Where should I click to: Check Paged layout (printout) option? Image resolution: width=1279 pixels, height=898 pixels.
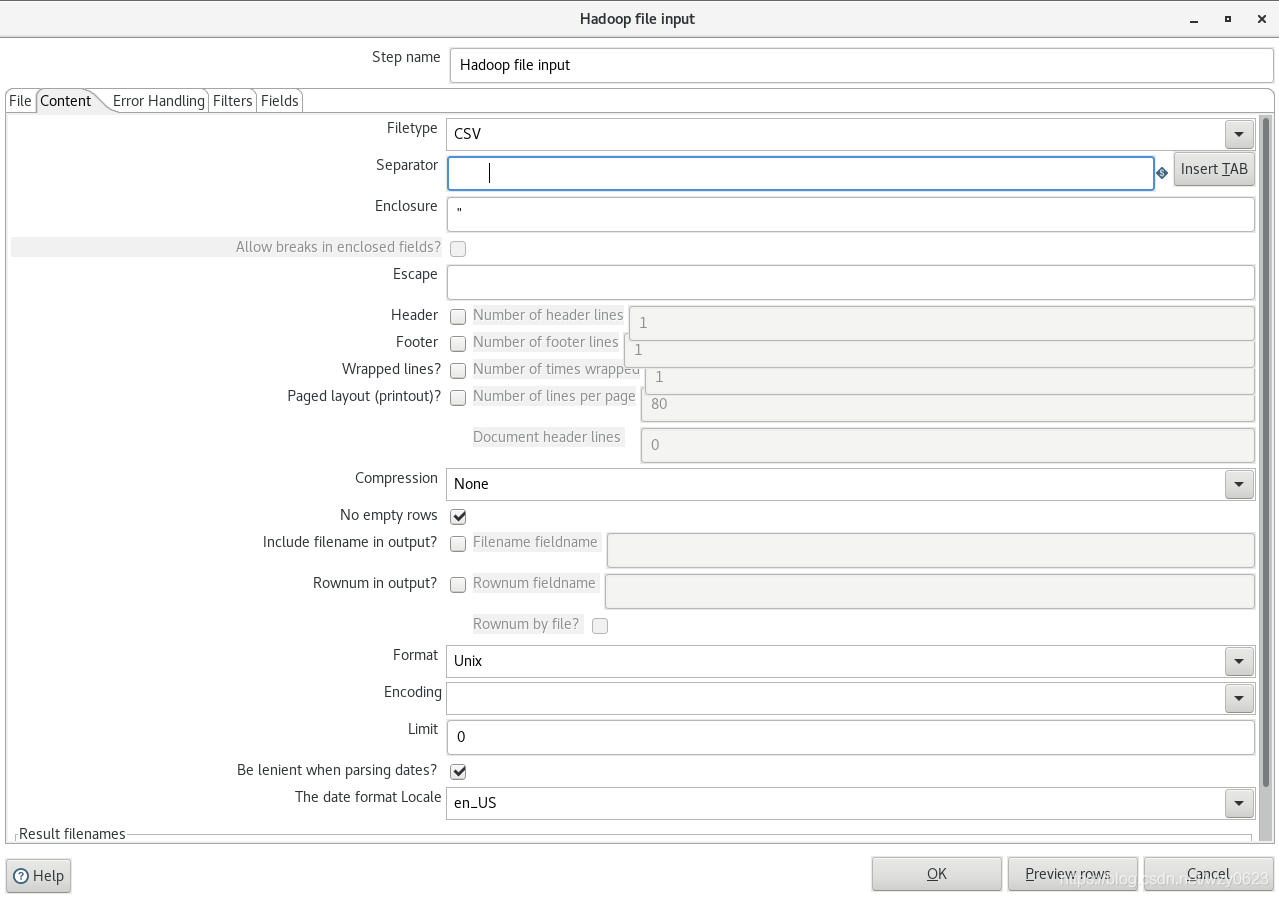click(x=458, y=397)
